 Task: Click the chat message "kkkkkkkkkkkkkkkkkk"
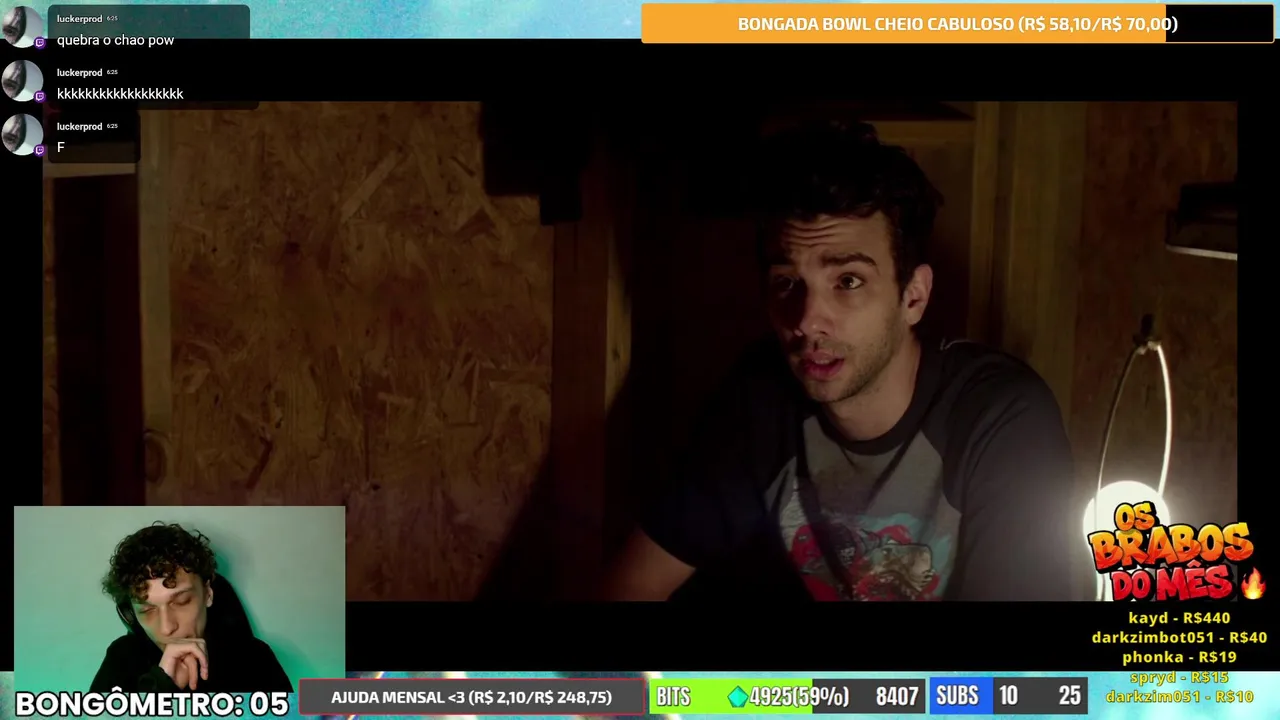click(x=120, y=94)
